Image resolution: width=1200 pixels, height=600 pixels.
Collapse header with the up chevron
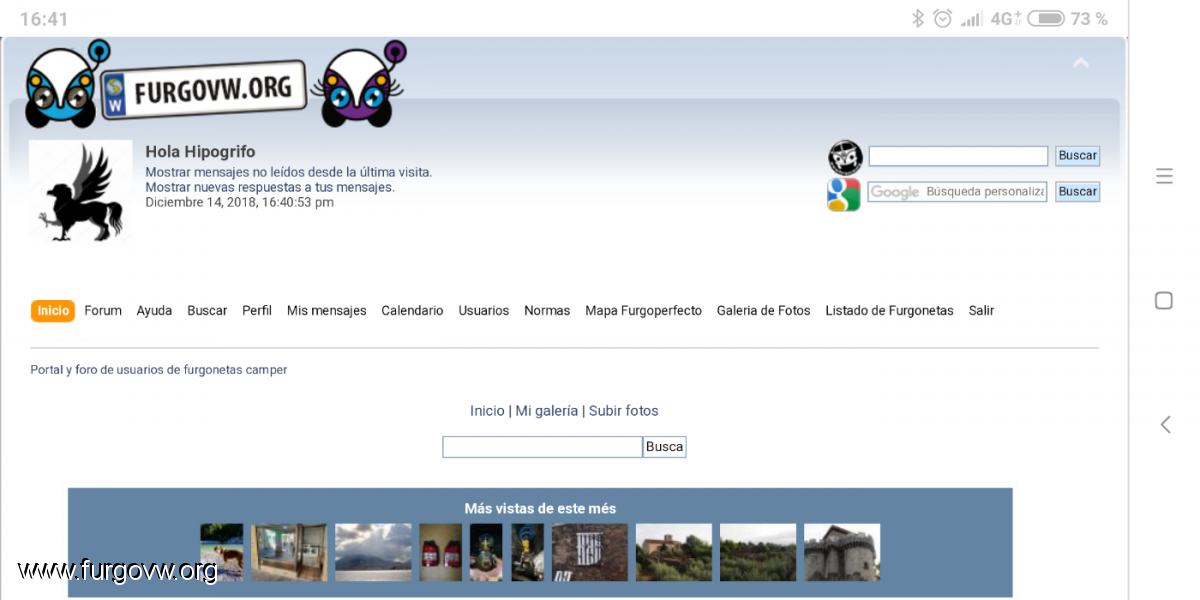(x=1080, y=63)
